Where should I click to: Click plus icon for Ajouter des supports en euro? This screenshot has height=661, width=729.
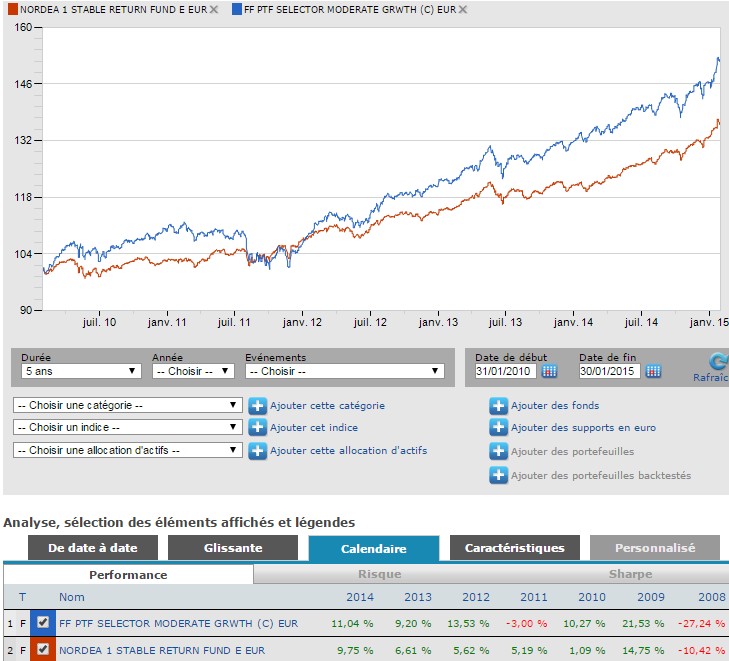[498, 428]
